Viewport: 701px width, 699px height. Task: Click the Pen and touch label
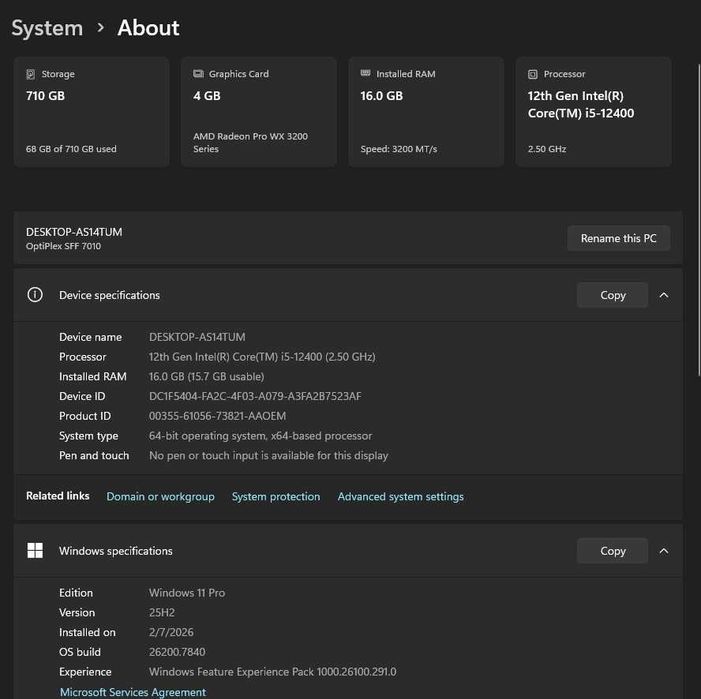(x=94, y=455)
